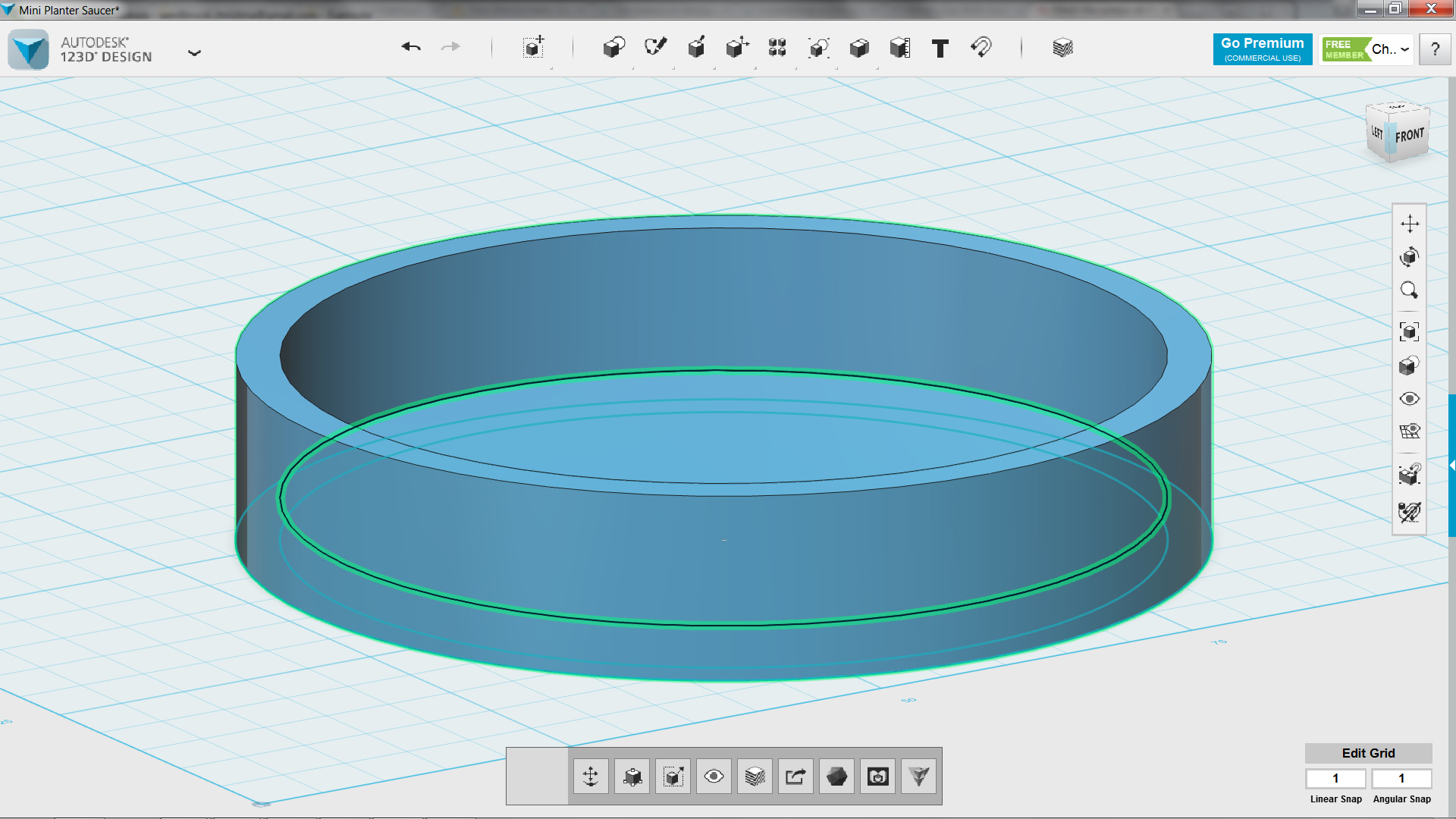Open the Primitives shapes tool
This screenshot has width=1456, height=819.
tap(614, 48)
